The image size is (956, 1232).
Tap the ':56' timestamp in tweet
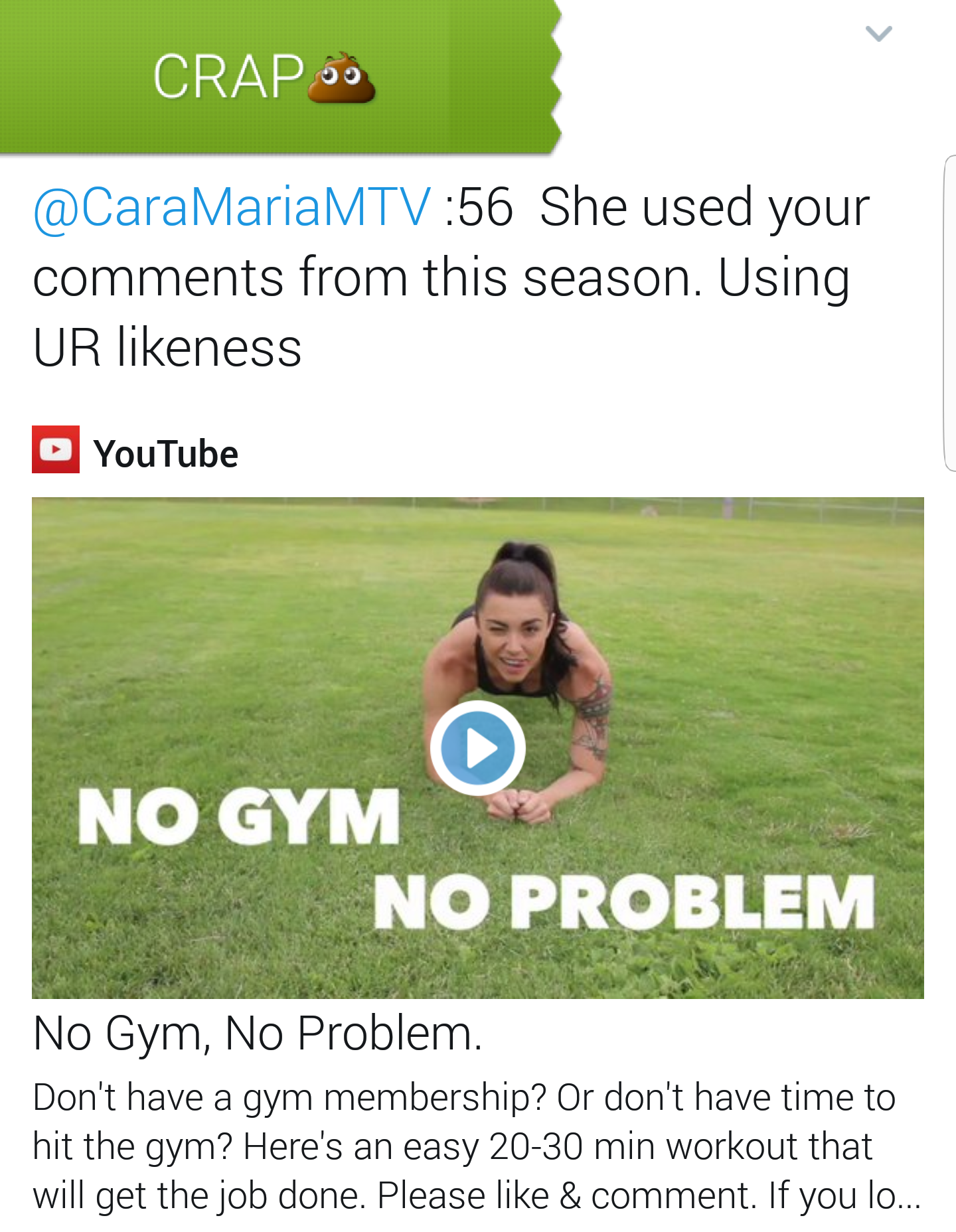coord(479,208)
